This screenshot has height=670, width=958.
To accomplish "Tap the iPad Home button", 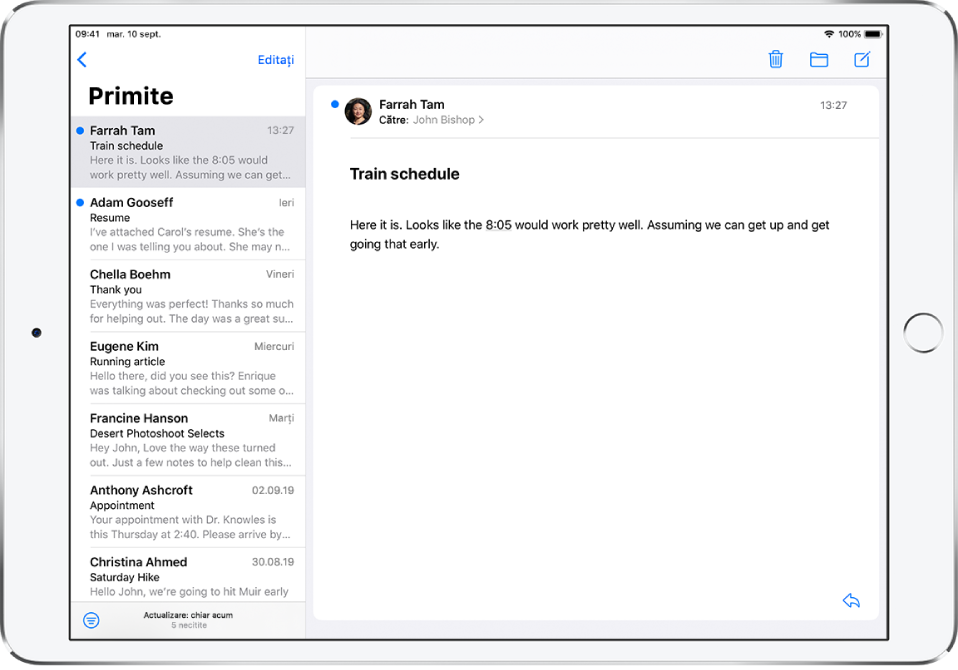I will [923, 333].
